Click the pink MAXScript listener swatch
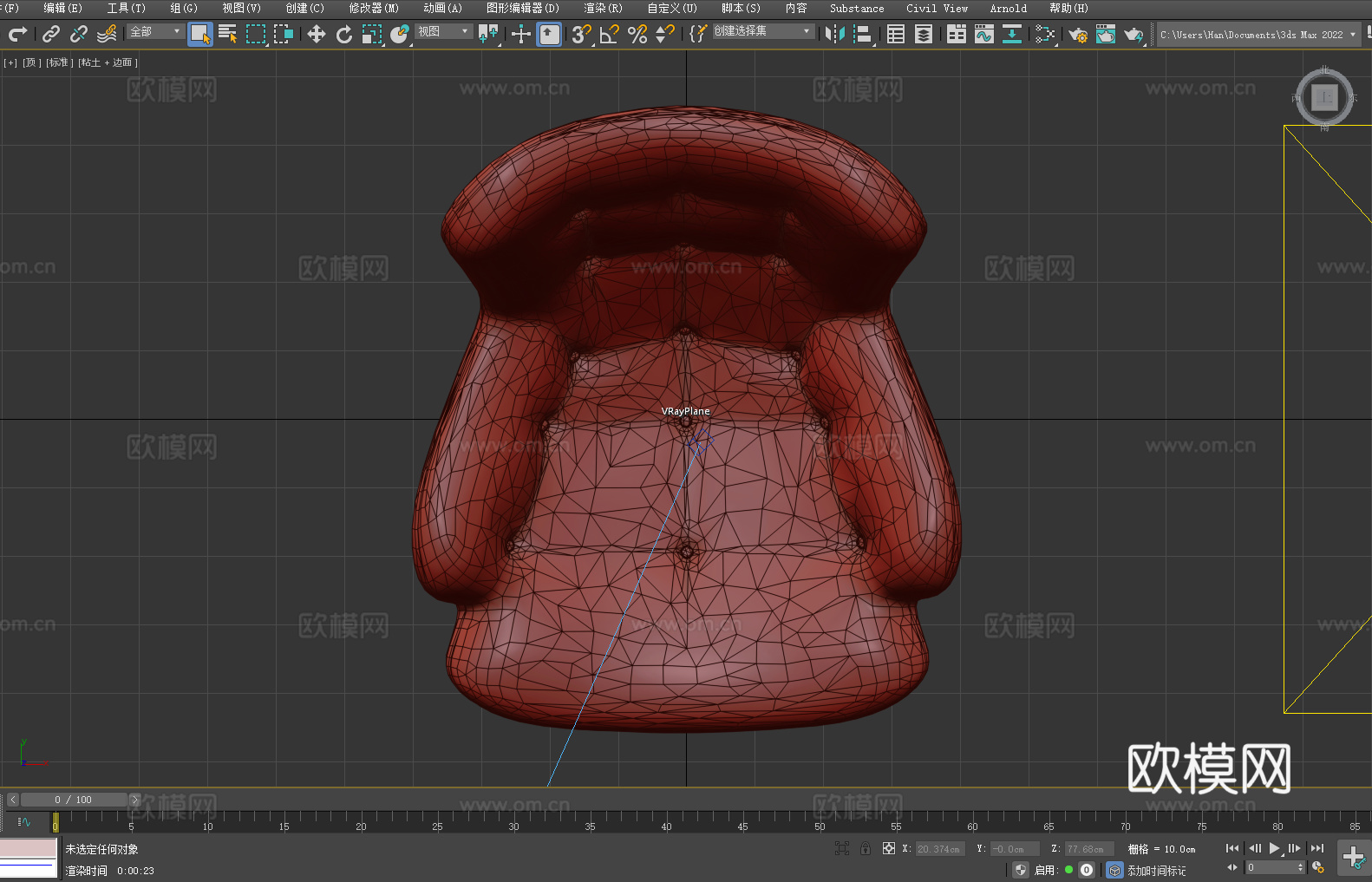 point(29,848)
